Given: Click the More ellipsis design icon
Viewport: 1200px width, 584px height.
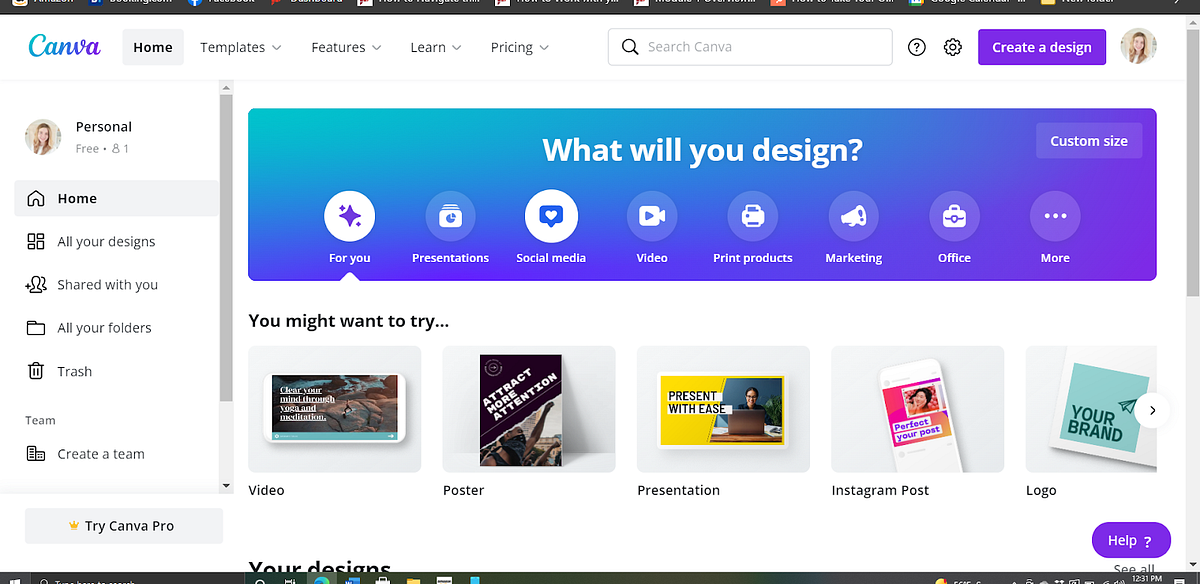Looking at the screenshot, I should coord(1055,215).
